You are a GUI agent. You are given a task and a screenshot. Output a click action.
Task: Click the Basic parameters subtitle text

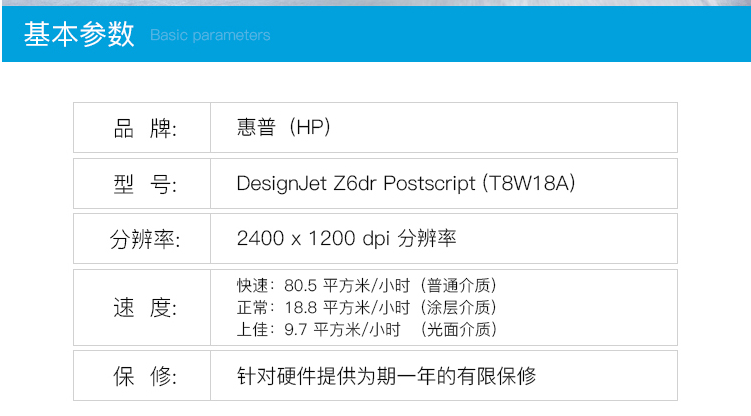(210, 35)
